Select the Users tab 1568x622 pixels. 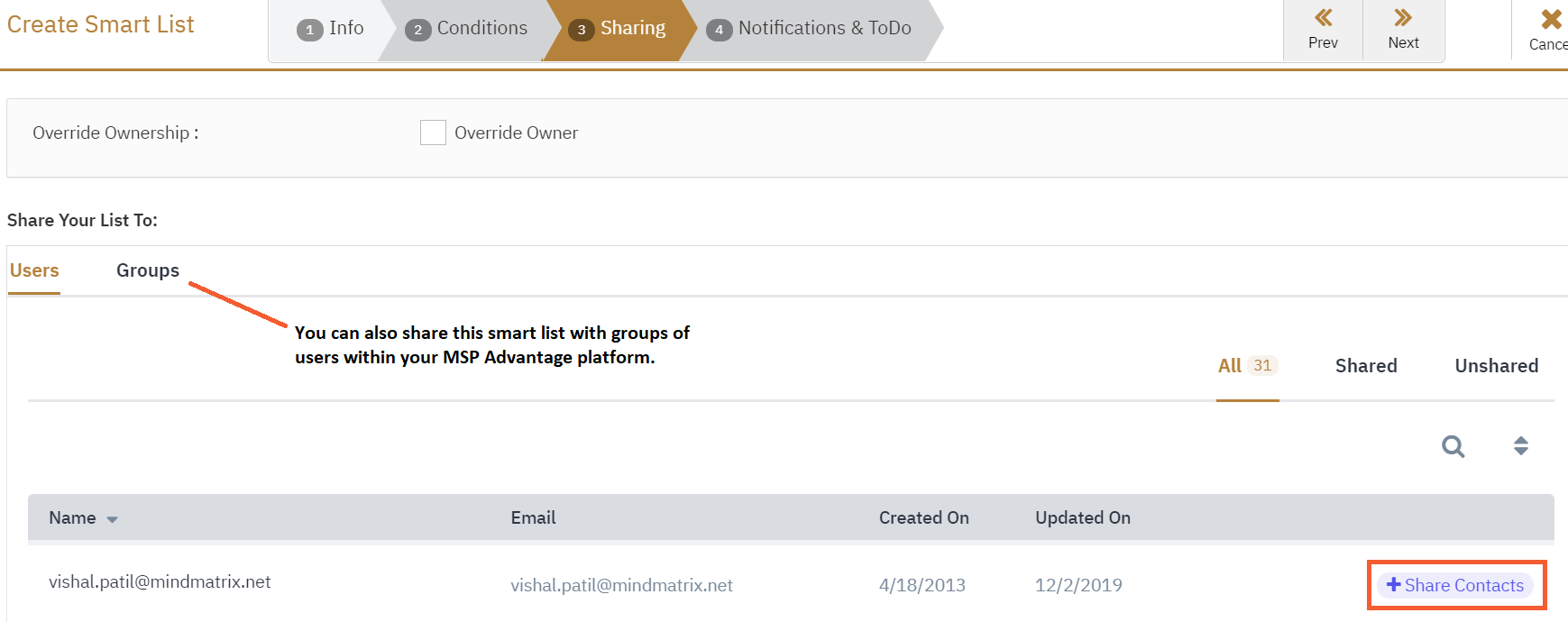coord(34,270)
